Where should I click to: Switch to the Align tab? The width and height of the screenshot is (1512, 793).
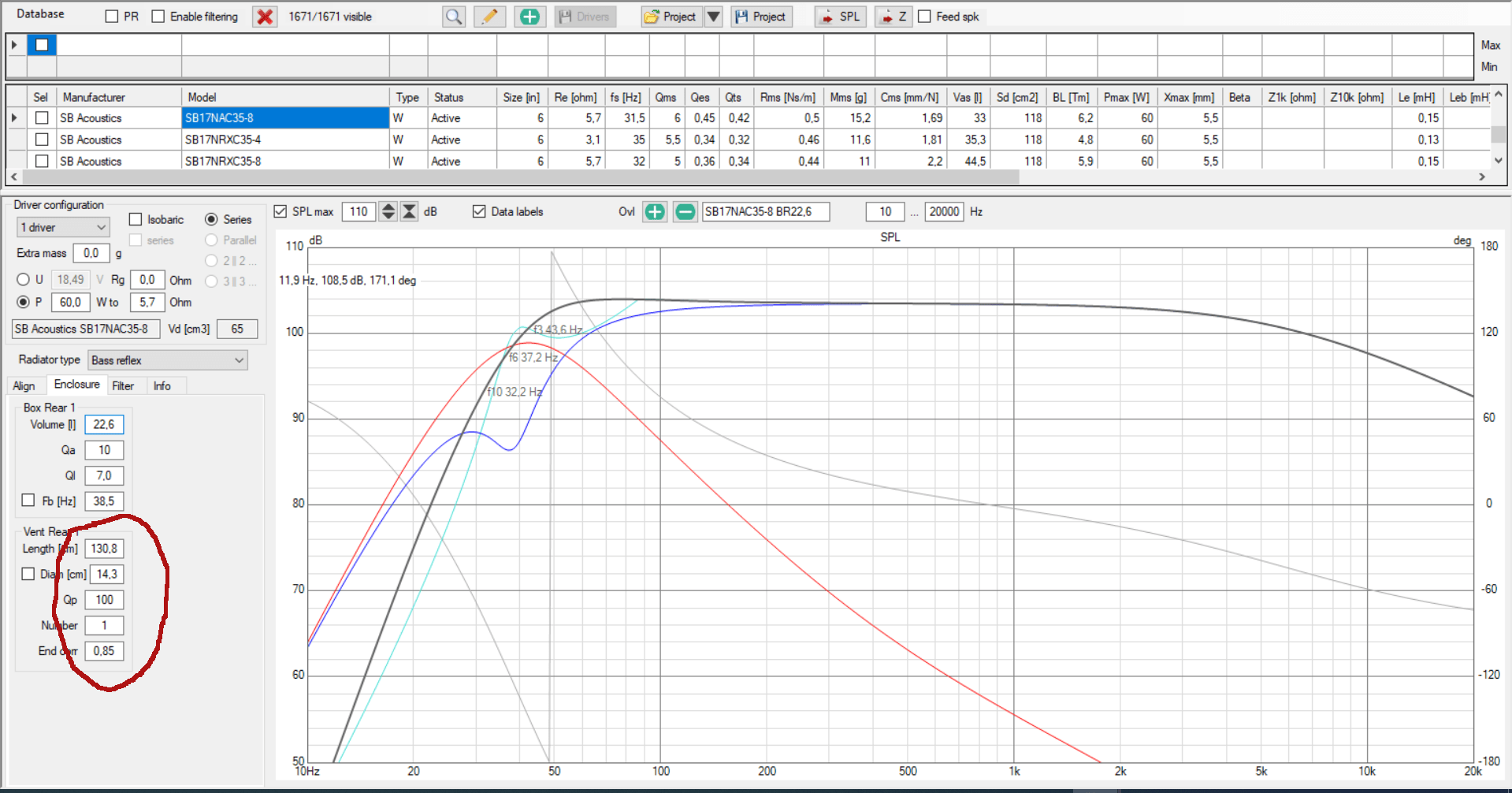click(24, 385)
